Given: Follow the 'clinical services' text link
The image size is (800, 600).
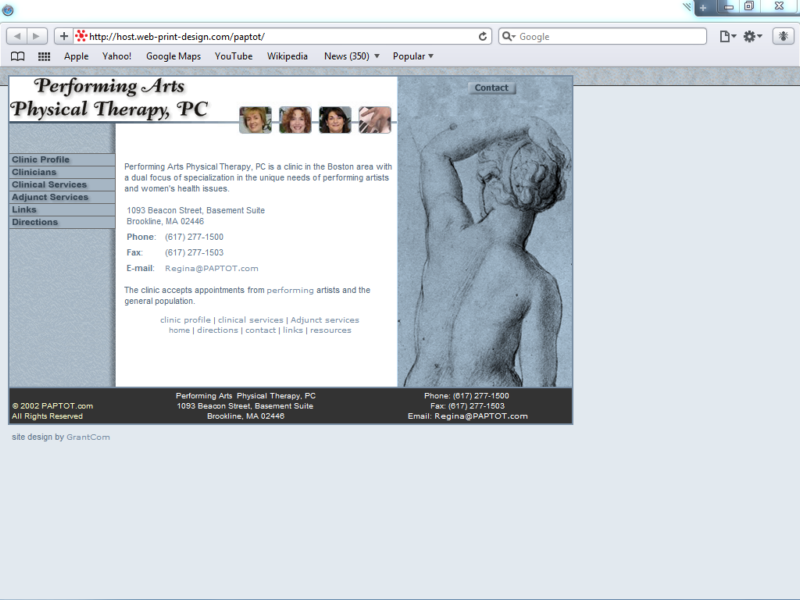Looking at the screenshot, I should (251, 320).
